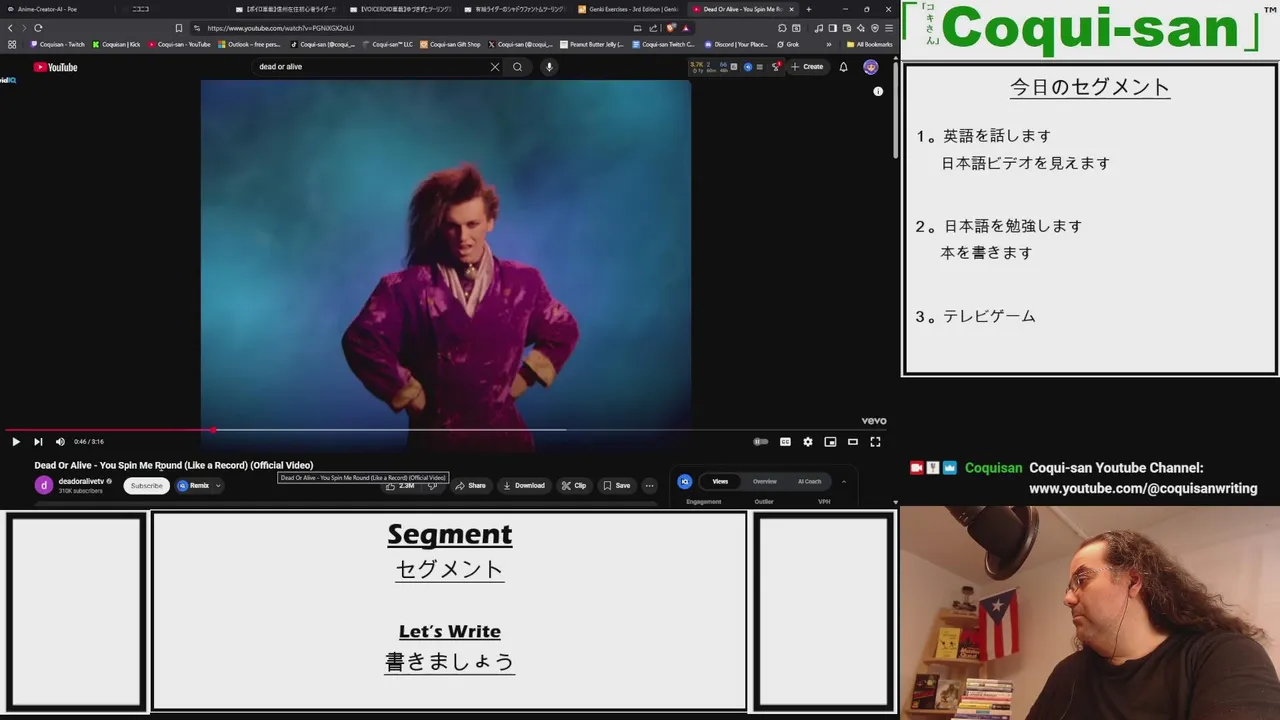1280x720 pixels.
Task: Open a new browser tab
Action: tap(807, 9)
